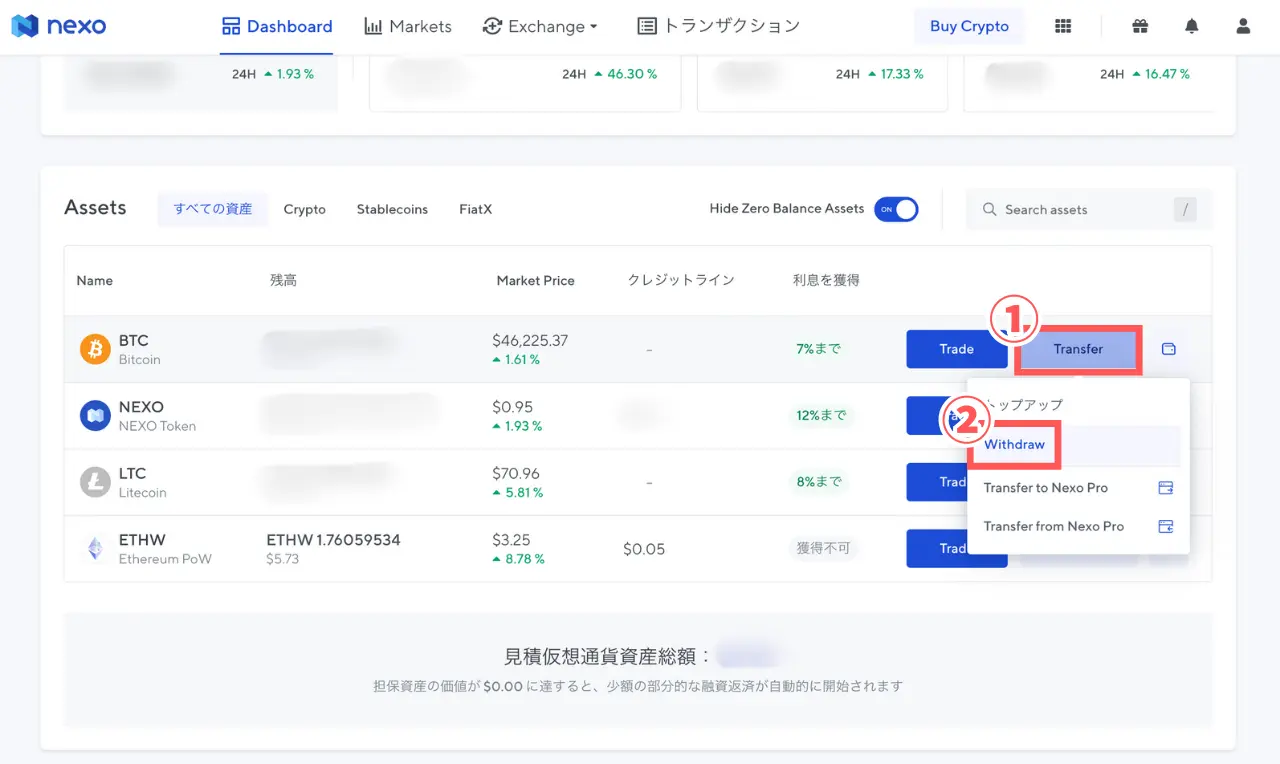Image resolution: width=1280 pixels, height=764 pixels.
Task: Click the Transfer button for BTC
Action: pyautogui.click(x=1078, y=349)
